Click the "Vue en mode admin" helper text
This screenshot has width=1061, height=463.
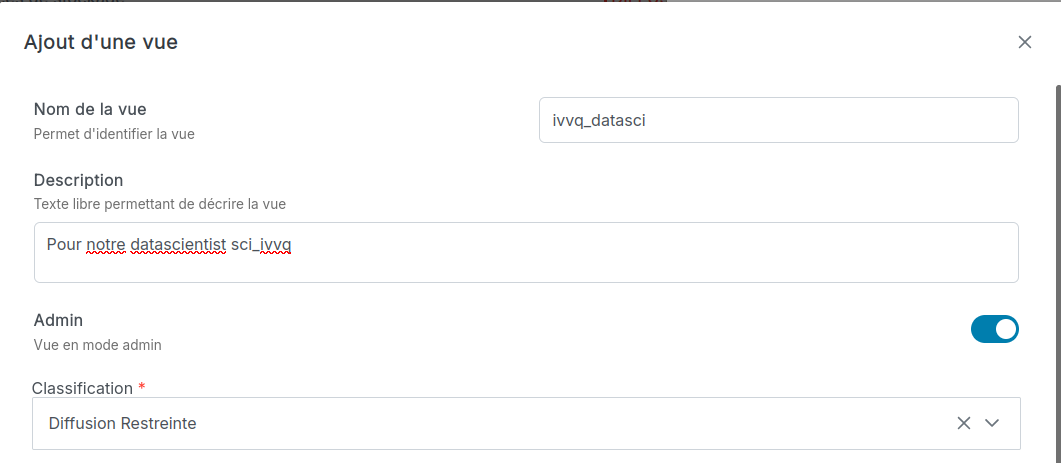[x=97, y=345]
